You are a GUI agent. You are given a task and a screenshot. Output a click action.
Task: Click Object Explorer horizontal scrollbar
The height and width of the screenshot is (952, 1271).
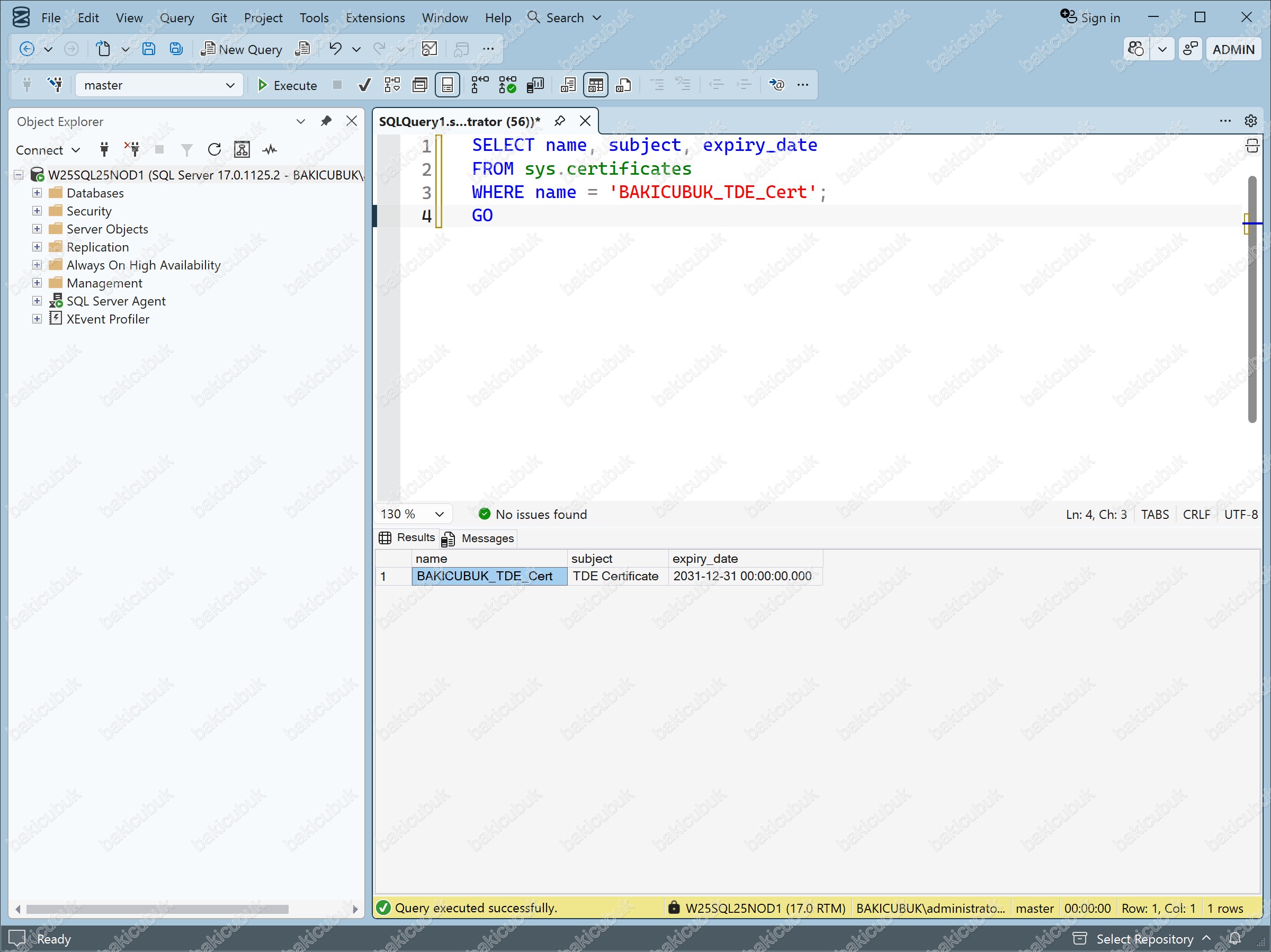pos(157,909)
